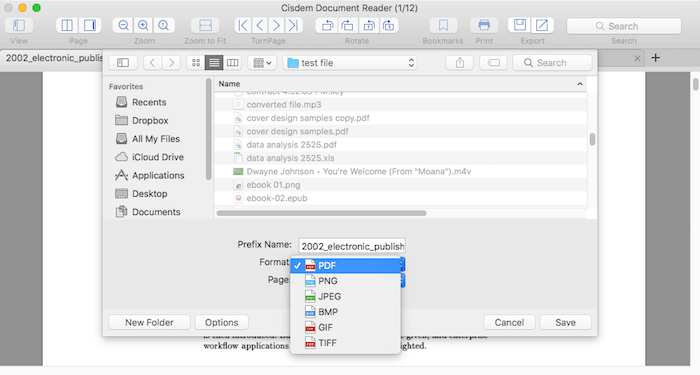Screen dimensions: 700x375
Task: Click the Share icon in dialog
Action: [459, 63]
